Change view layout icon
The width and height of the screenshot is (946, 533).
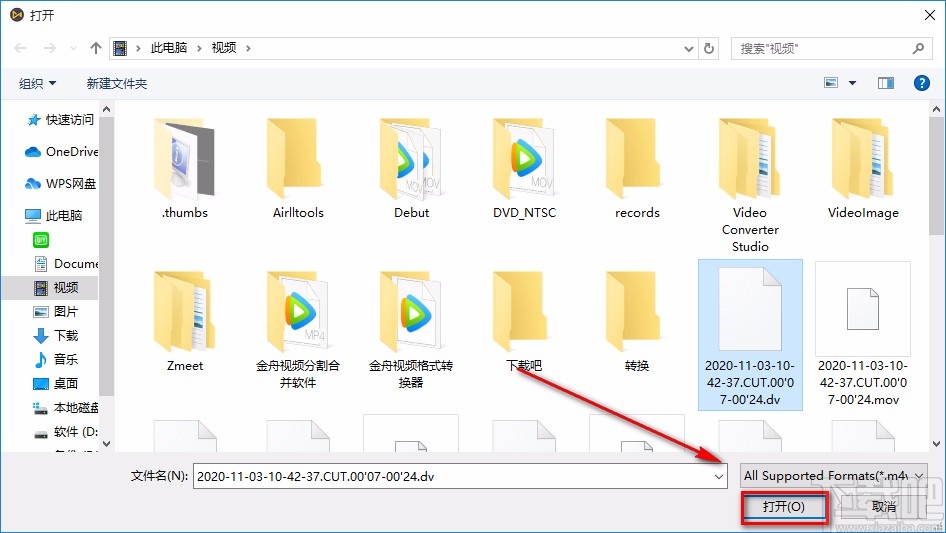831,83
